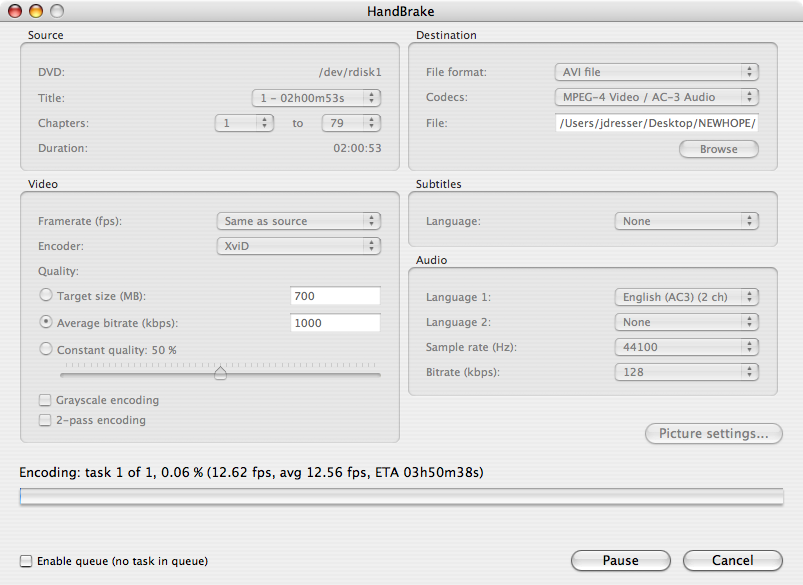The image size is (803, 585).
Task: Toggle the Enable queue checkbox
Action: [x=26, y=561]
